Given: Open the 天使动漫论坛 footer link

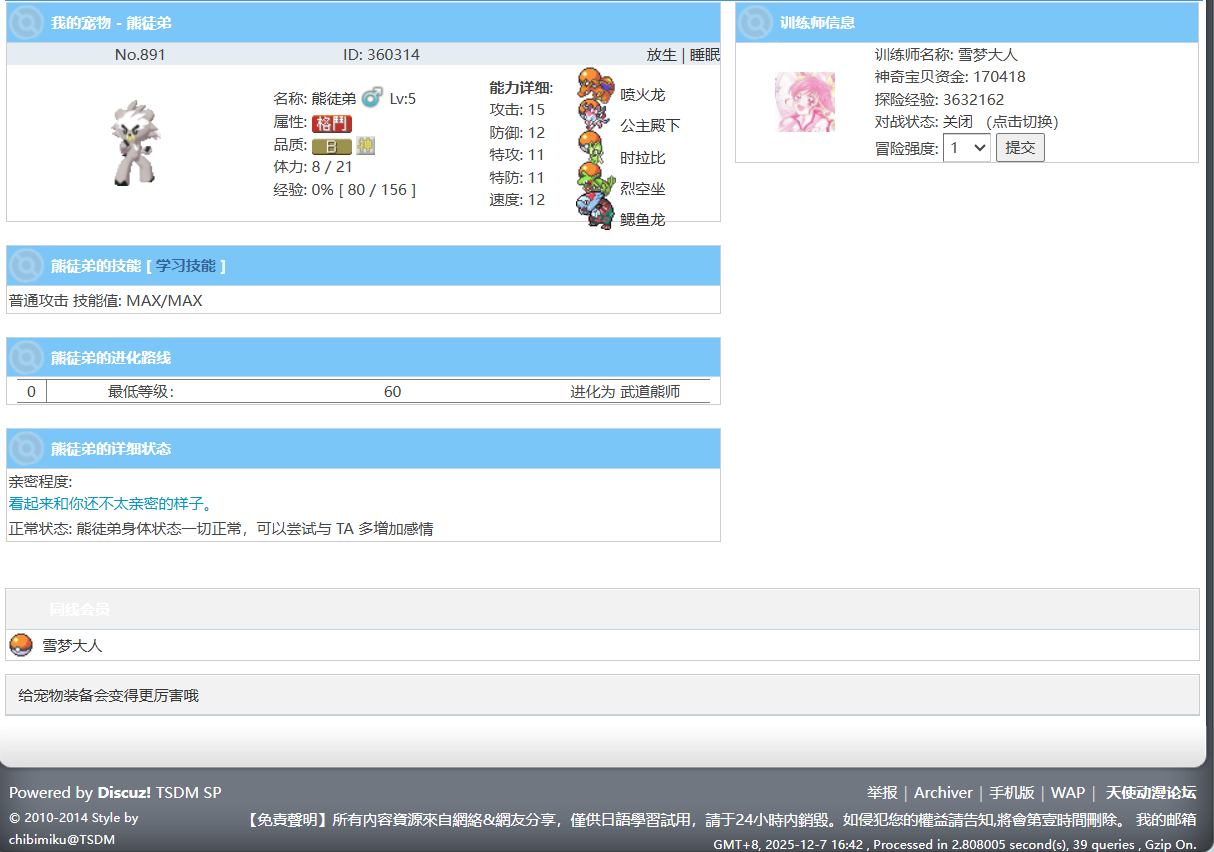Looking at the screenshot, I should [1150, 793].
